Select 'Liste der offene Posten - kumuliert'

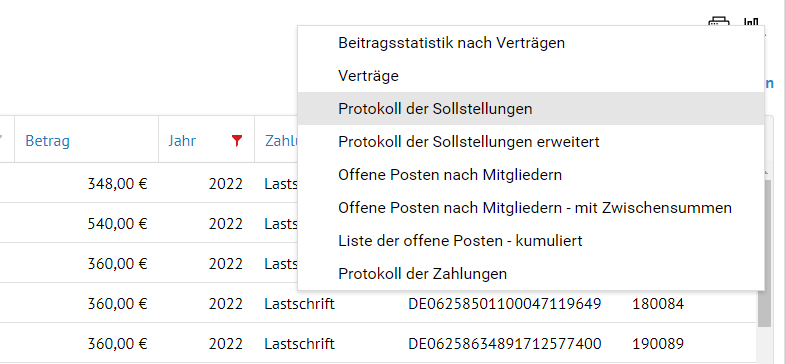pyautogui.click(x=460, y=241)
